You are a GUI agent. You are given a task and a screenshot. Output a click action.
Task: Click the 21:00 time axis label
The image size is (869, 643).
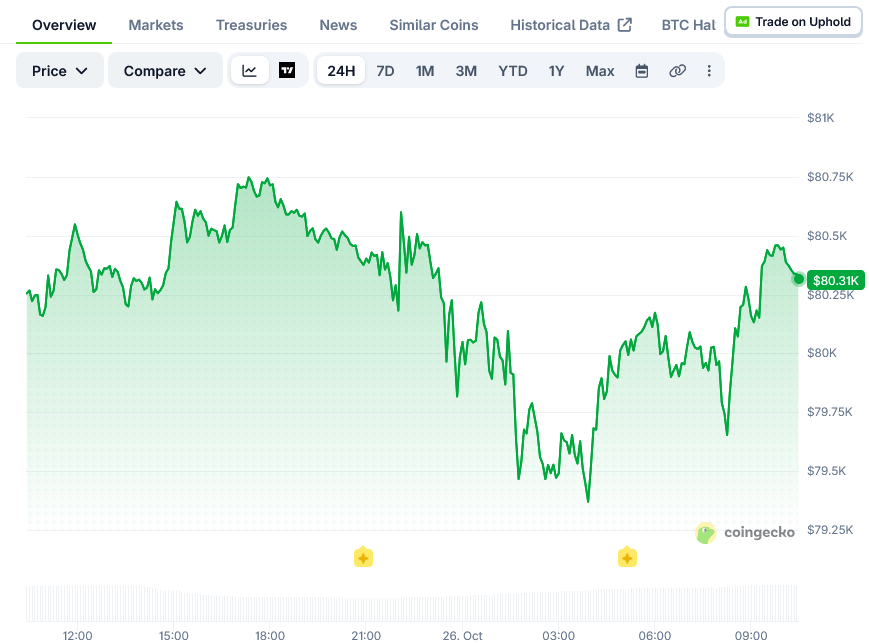[x=366, y=635]
